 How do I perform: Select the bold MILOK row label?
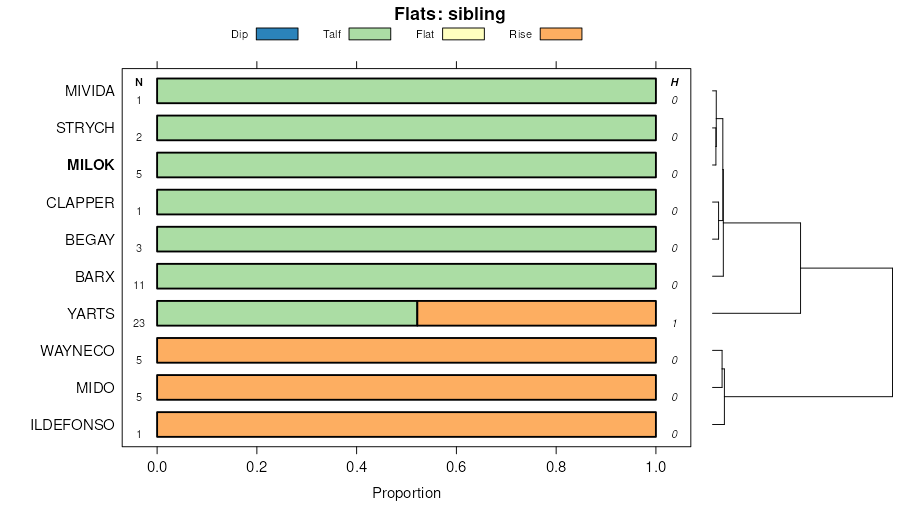click(91, 165)
